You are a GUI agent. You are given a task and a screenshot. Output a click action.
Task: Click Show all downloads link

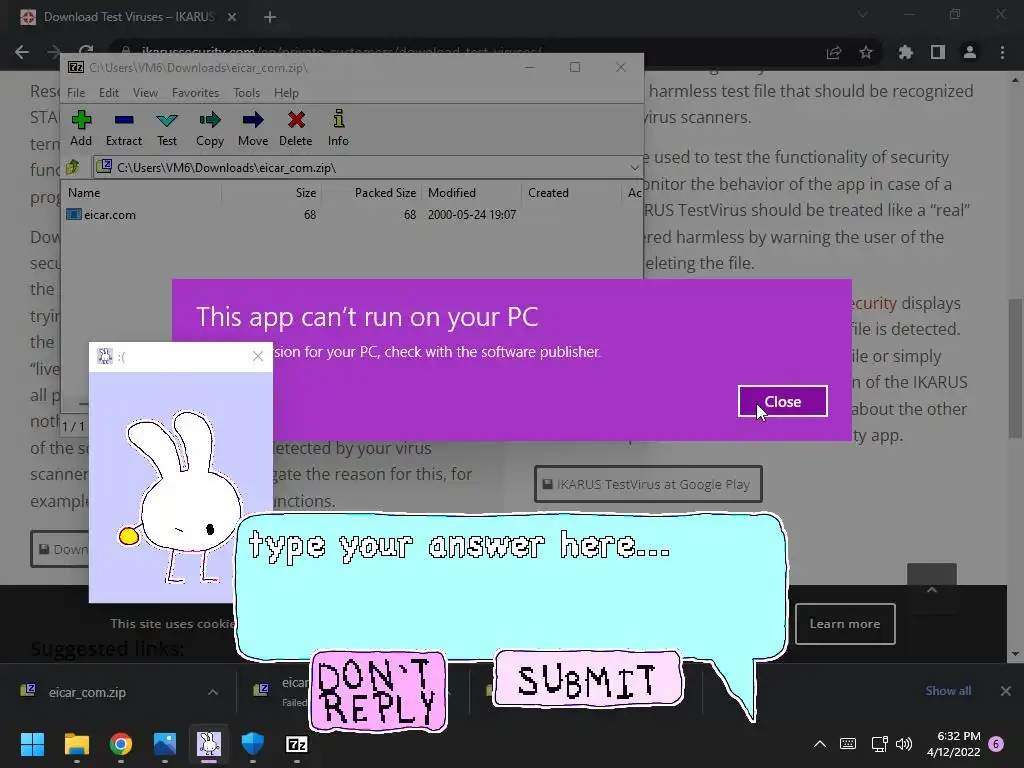948,691
